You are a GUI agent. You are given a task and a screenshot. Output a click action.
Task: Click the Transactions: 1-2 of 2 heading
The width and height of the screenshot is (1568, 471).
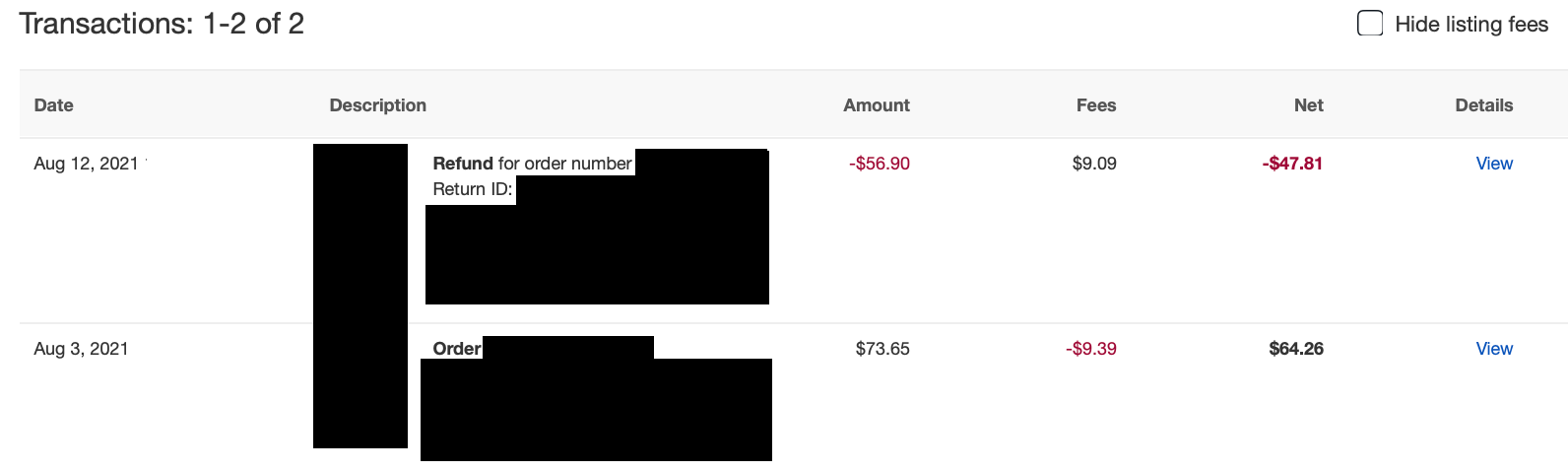(162, 24)
